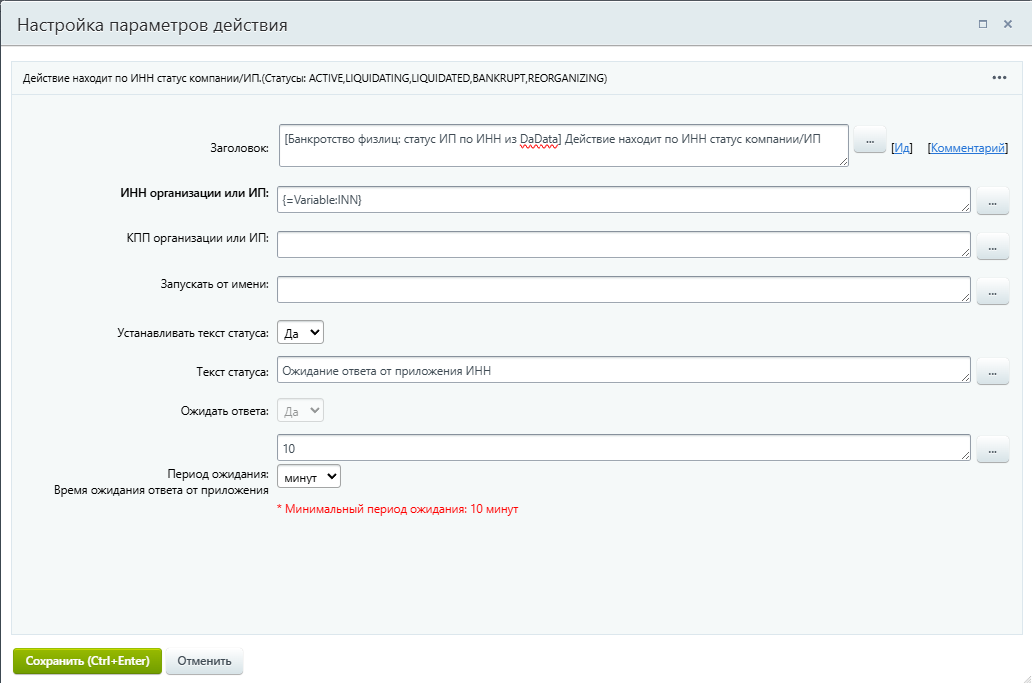Viewport: 1032px width, 683px height.
Task: Open the value picker for КПП организации или ИП
Action: pos(992,245)
